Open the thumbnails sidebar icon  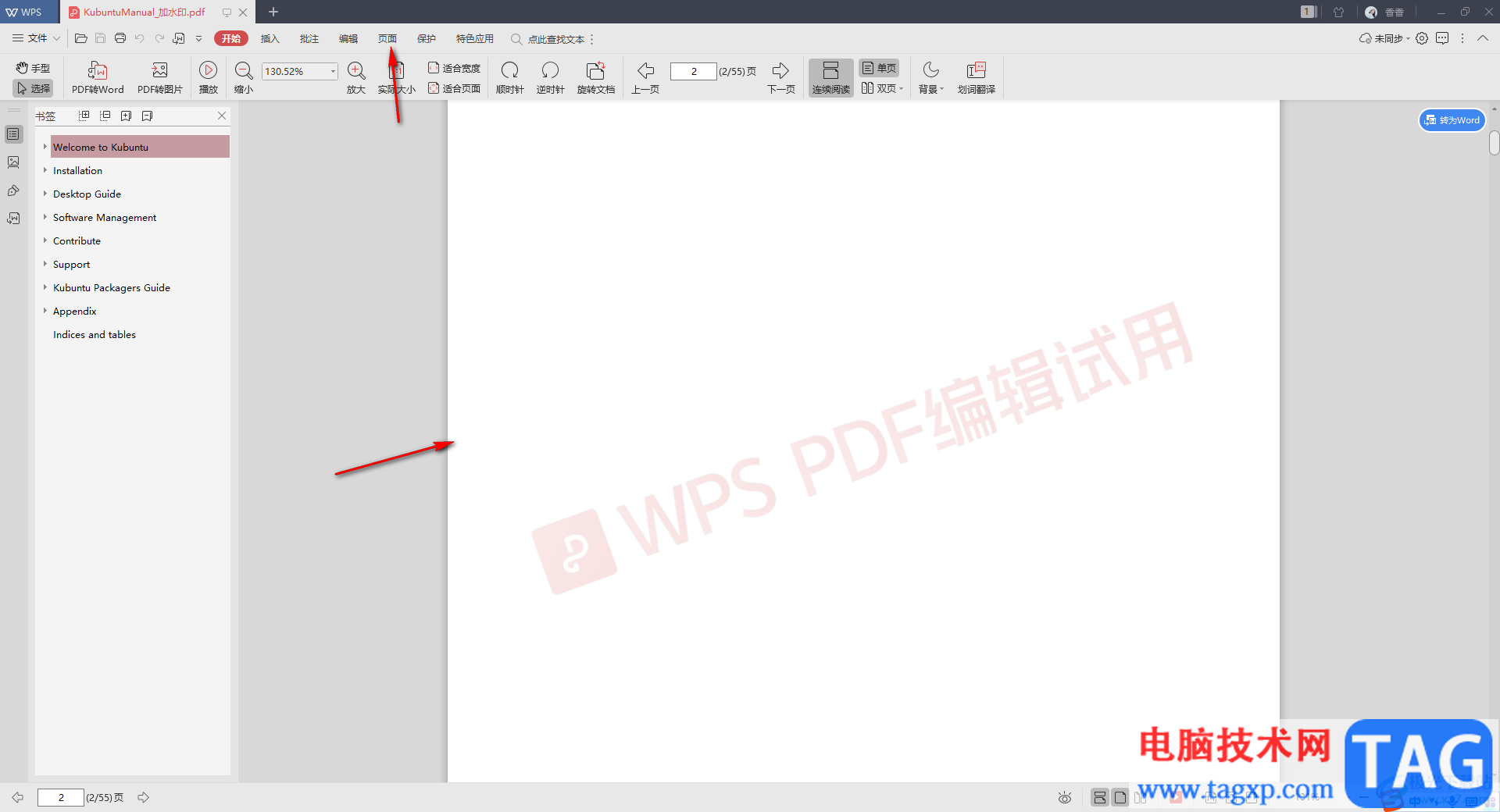(13, 162)
